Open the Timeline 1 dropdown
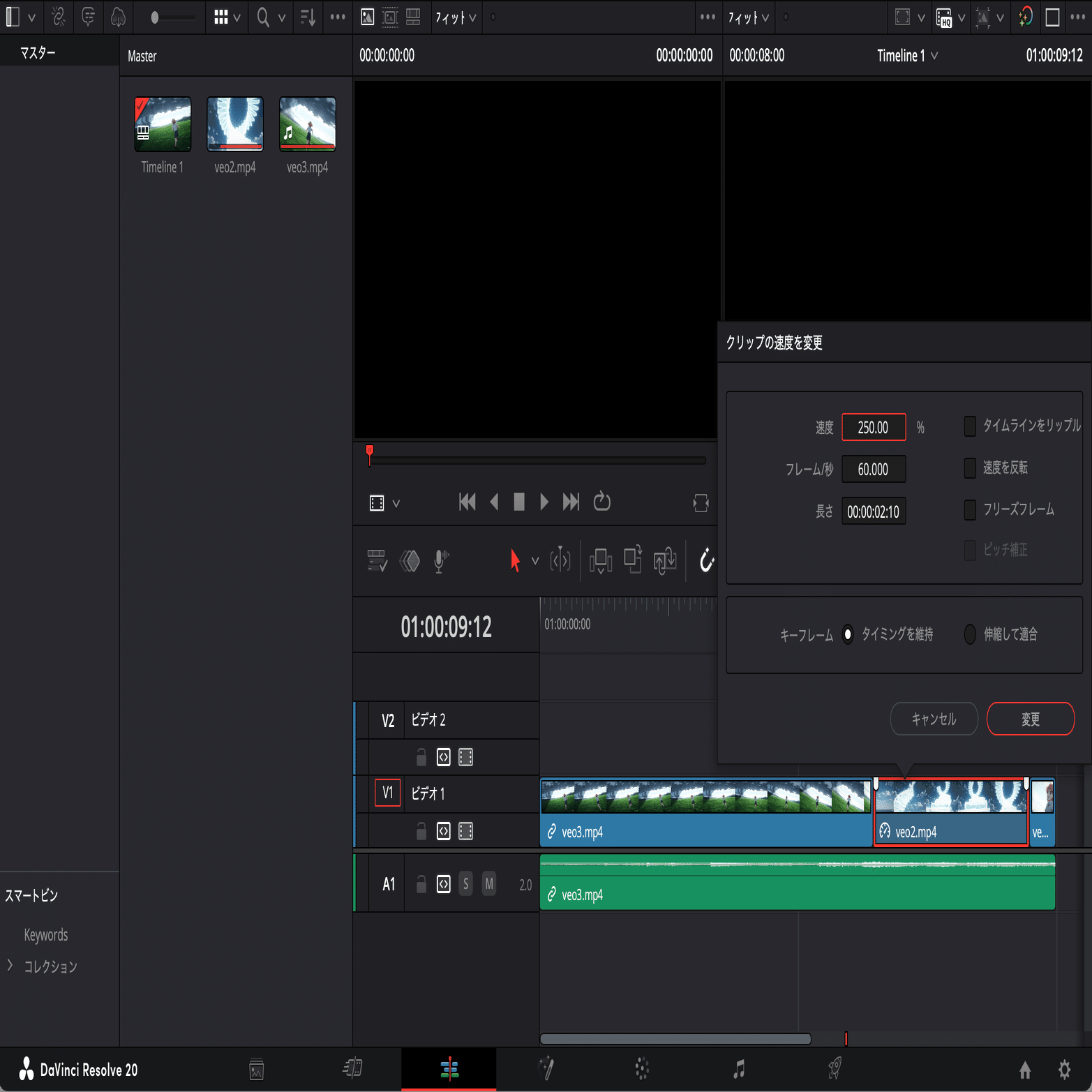1092x1092 pixels. (x=906, y=56)
